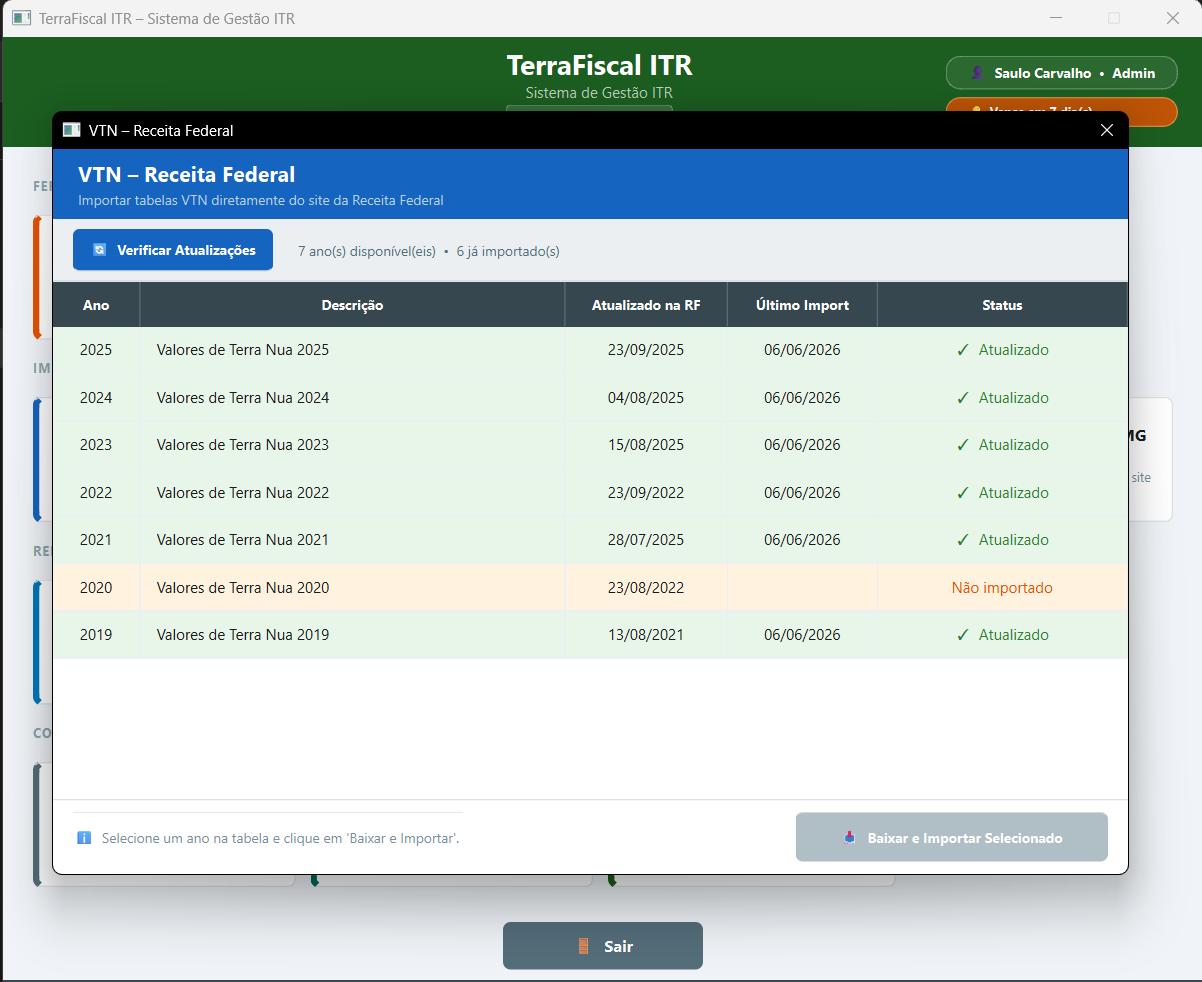Click the blue info icon in dialog footer
1202x982 pixels.
[x=84, y=838]
